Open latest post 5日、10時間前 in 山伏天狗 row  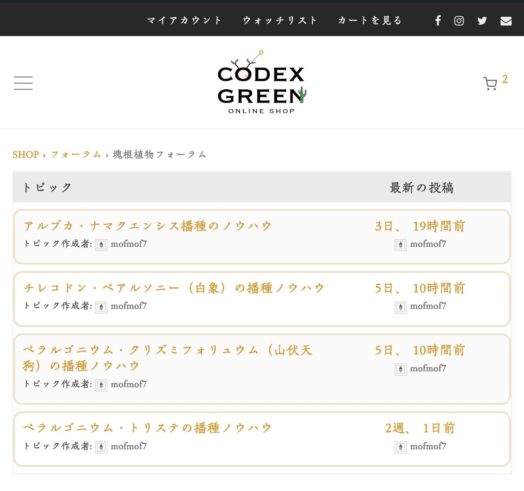420,350
